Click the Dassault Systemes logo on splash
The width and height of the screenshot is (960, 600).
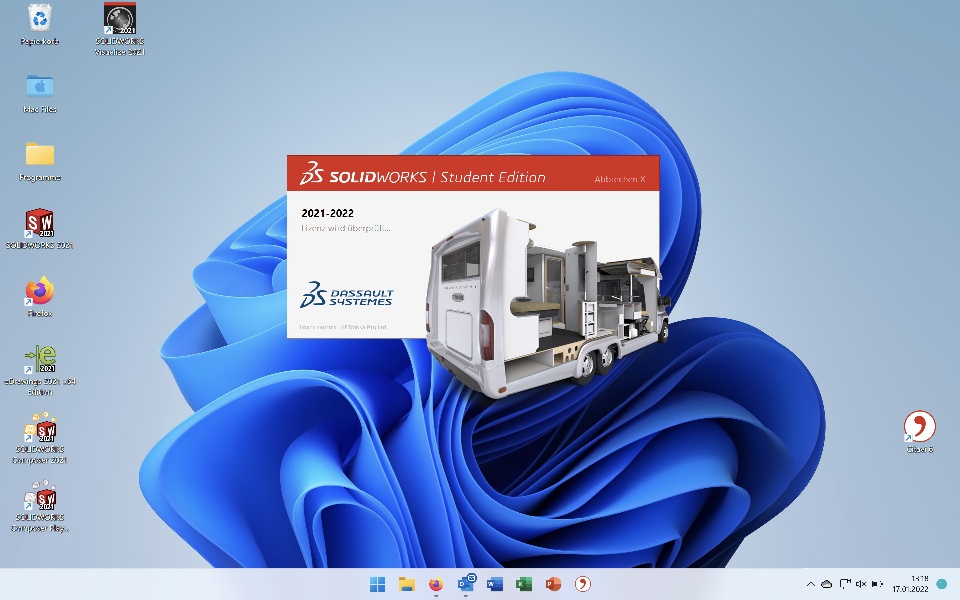pyautogui.click(x=347, y=294)
